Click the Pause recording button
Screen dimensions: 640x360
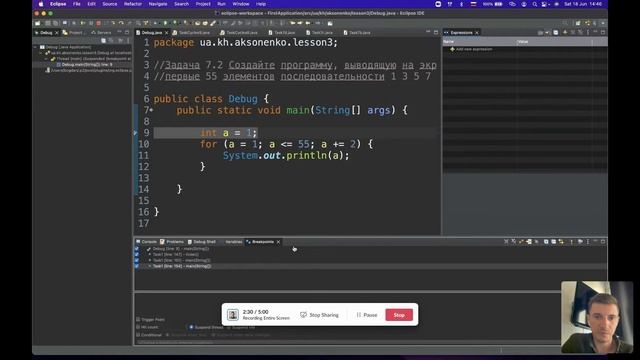pyautogui.click(x=367, y=315)
